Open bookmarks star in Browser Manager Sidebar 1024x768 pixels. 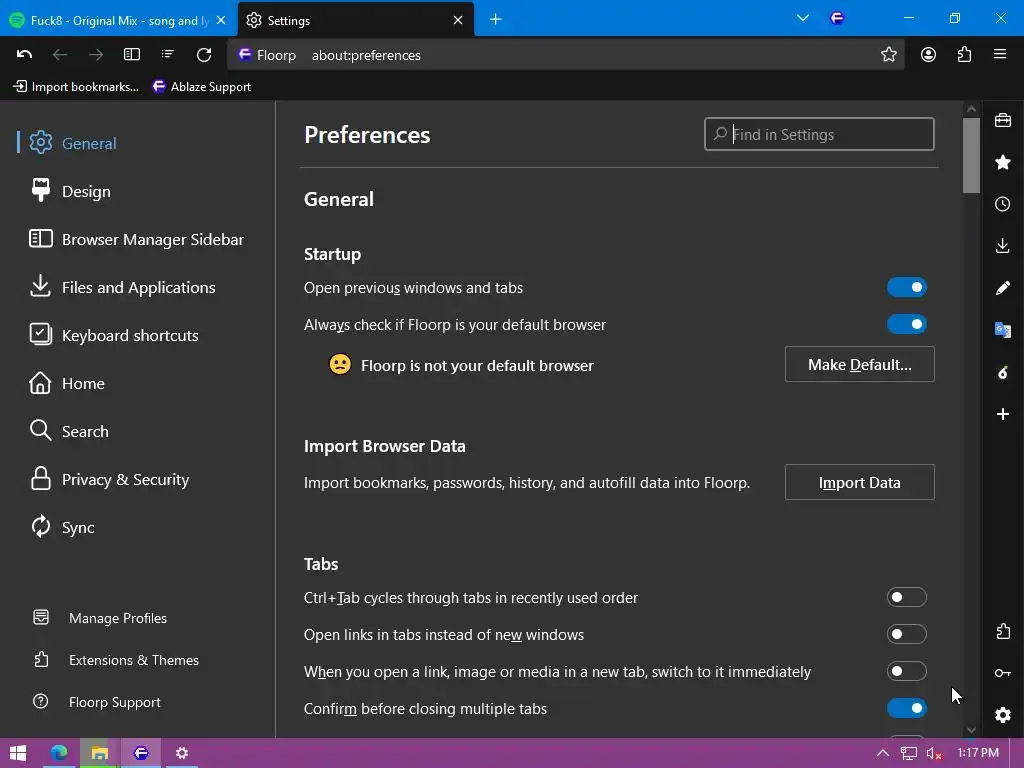click(x=1002, y=162)
